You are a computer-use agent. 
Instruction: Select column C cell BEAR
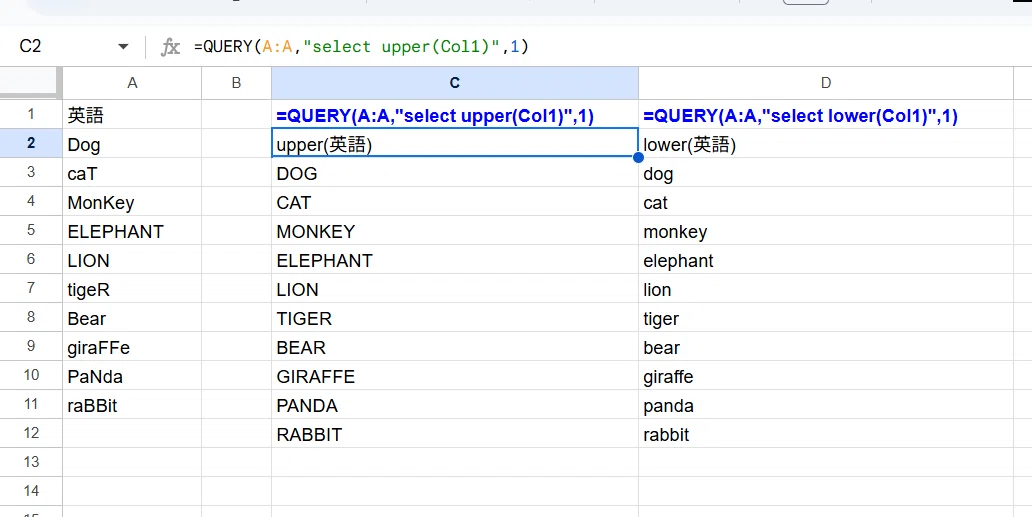pos(455,347)
